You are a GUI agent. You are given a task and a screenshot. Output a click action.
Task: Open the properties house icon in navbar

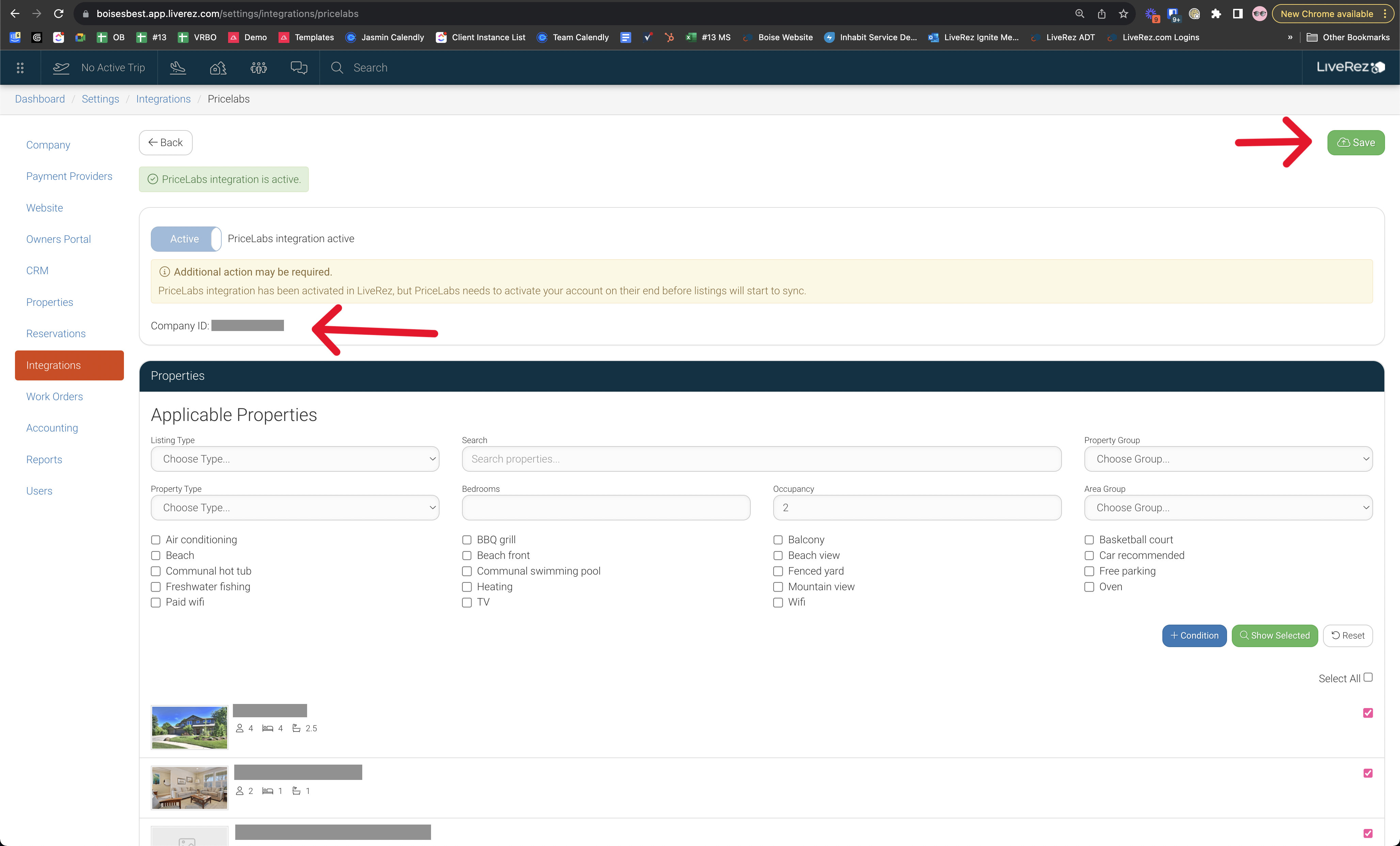(x=218, y=68)
